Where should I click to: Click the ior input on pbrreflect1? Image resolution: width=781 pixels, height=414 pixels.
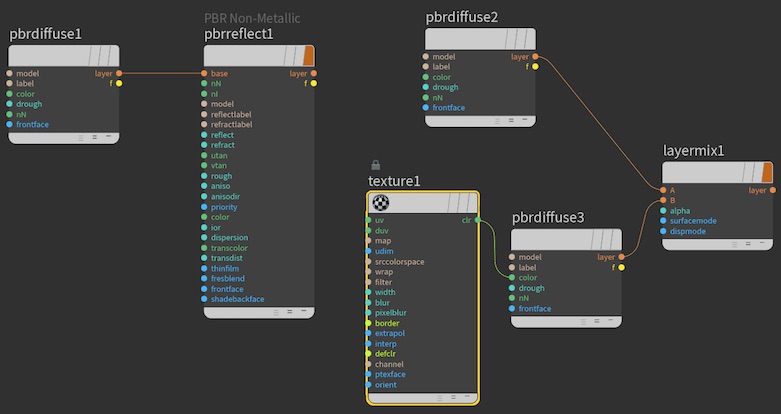pos(204,227)
